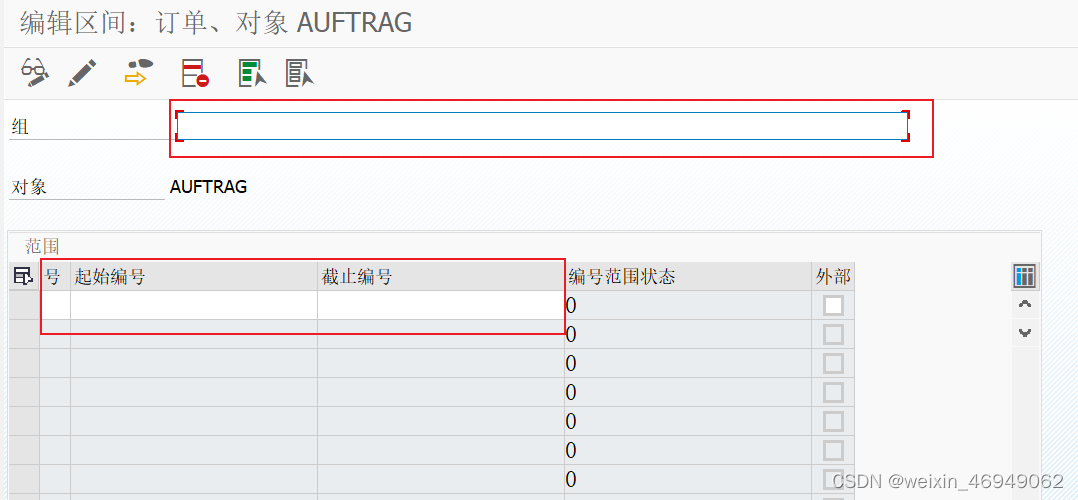Select all rows with the green list icon

252,73
